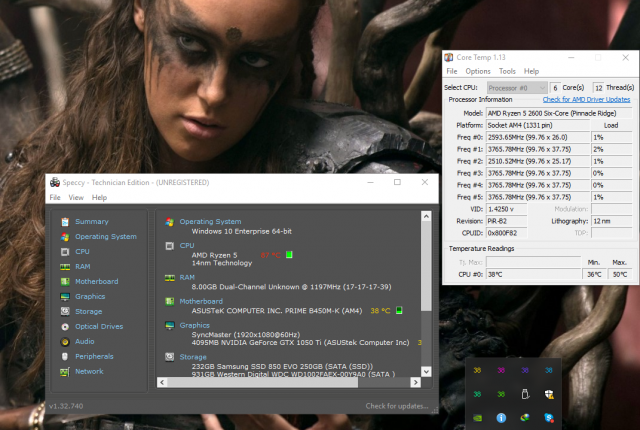
Task: Click the Peripherals sidebar item
Action: 94,356
